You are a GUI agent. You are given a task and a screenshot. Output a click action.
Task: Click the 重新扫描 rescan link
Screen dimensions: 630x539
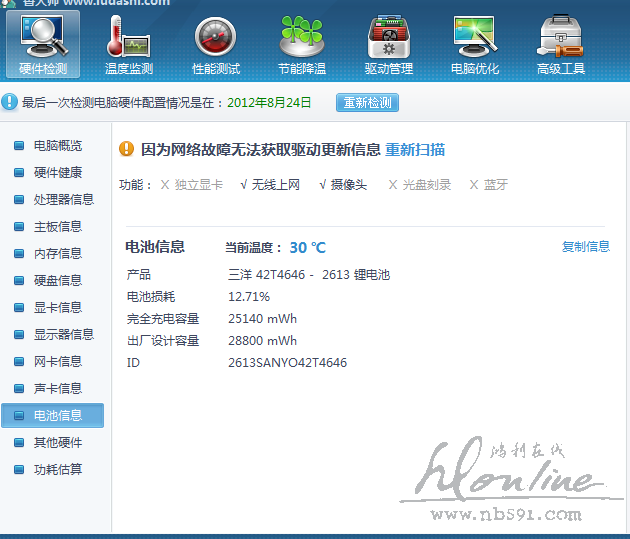415,149
